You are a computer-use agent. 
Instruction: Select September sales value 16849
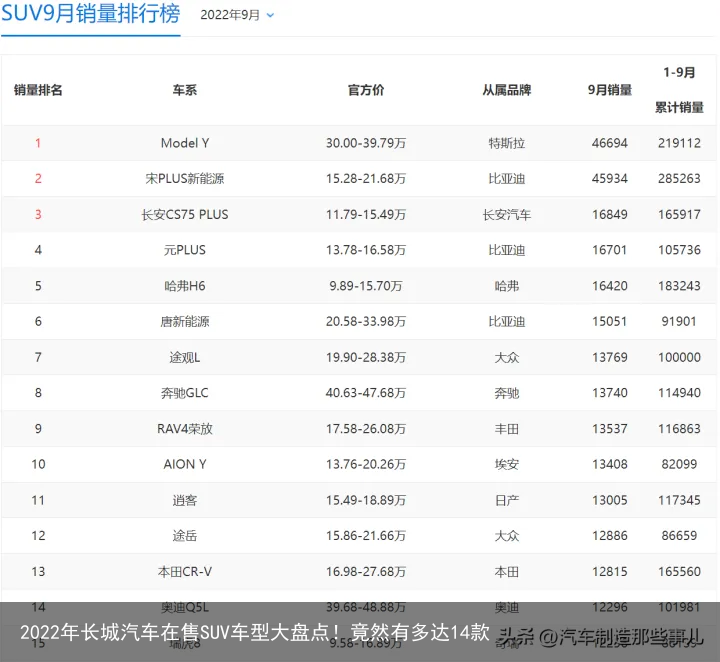click(x=610, y=214)
